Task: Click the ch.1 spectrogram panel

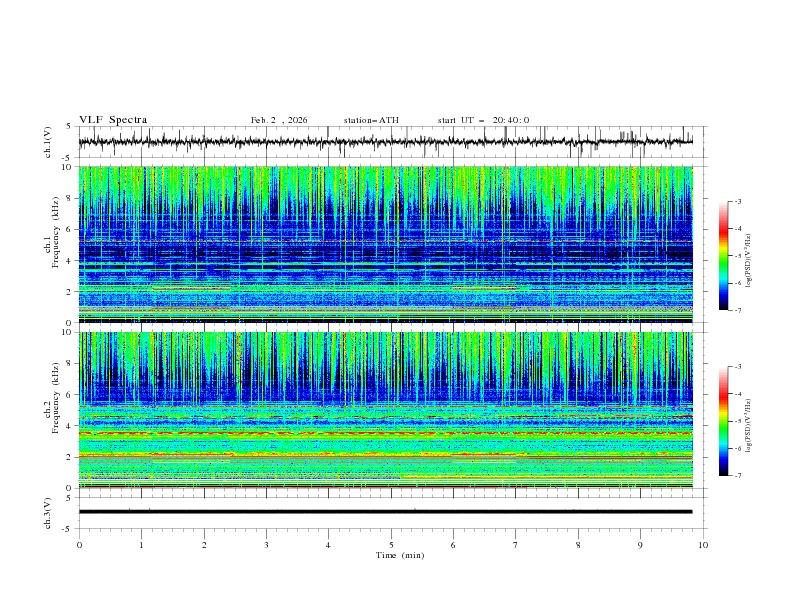Action: (385, 244)
